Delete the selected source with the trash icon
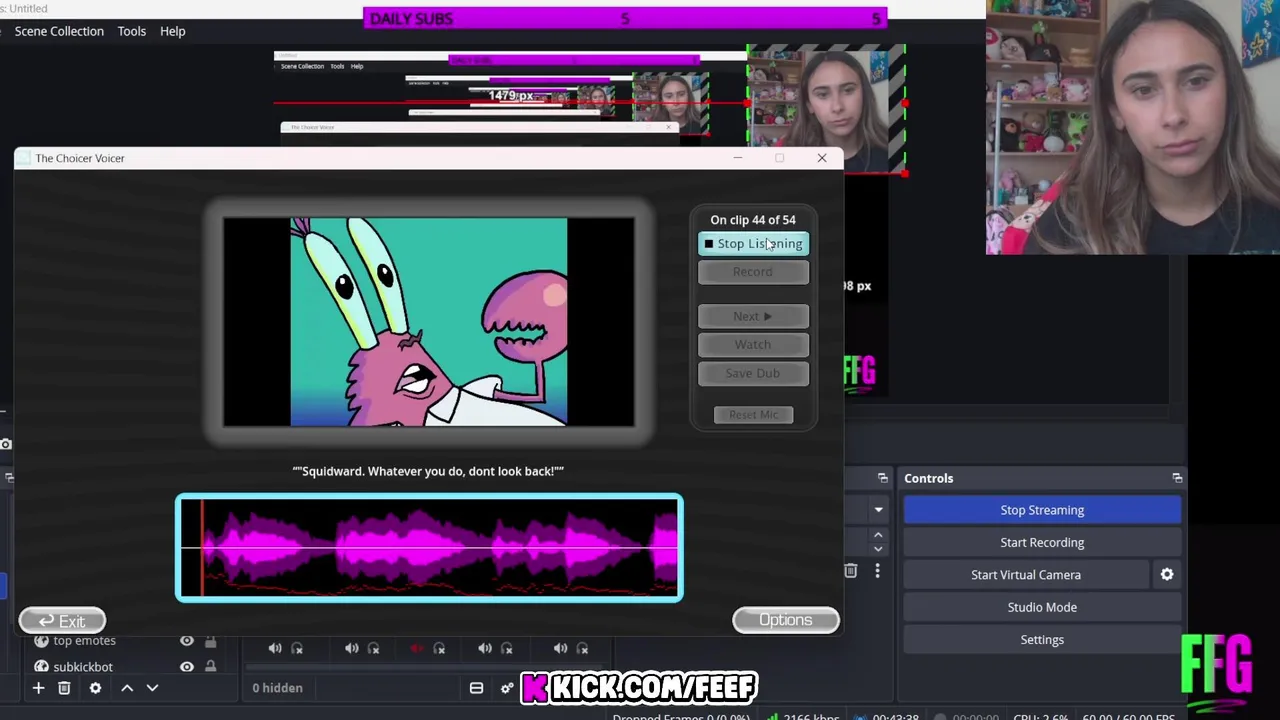This screenshot has height=720, width=1280. click(64, 688)
